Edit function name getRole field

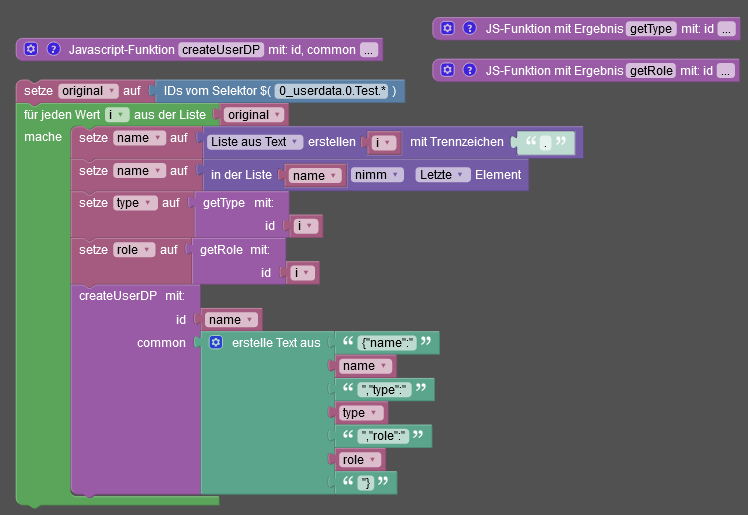651,71
